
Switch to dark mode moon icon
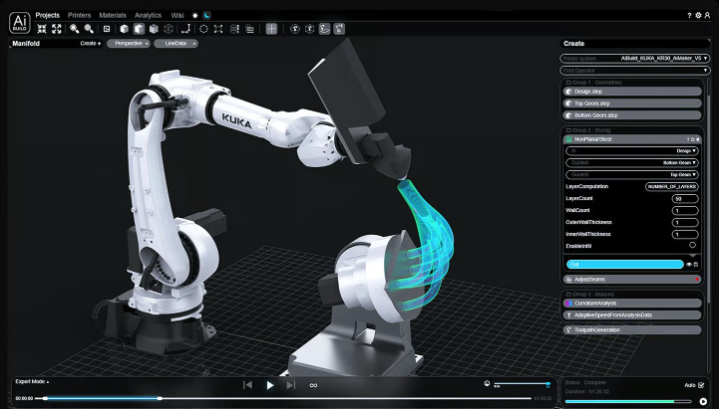pos(207,16)
